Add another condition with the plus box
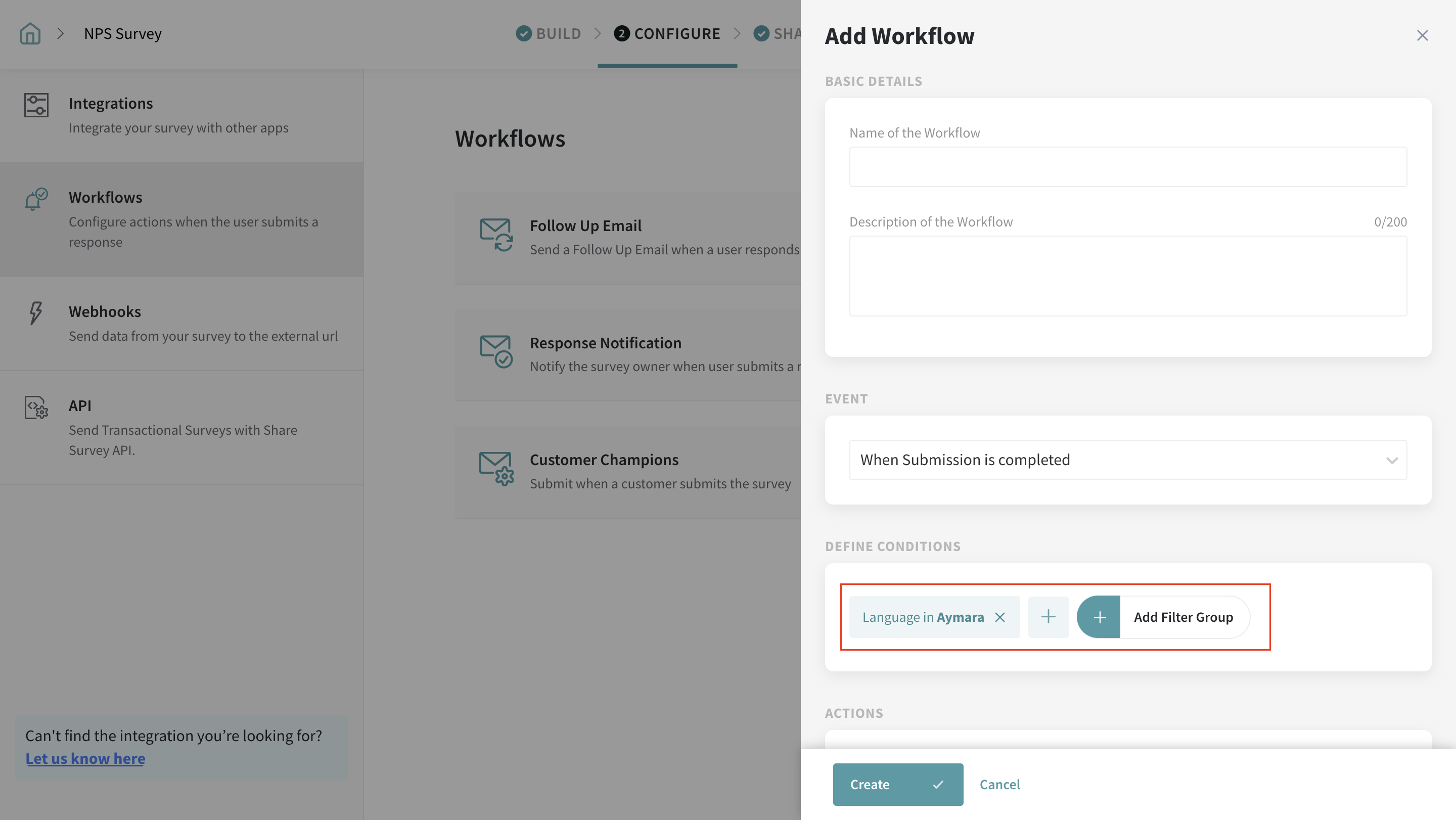1456x820 pixels. [1048, 617]
